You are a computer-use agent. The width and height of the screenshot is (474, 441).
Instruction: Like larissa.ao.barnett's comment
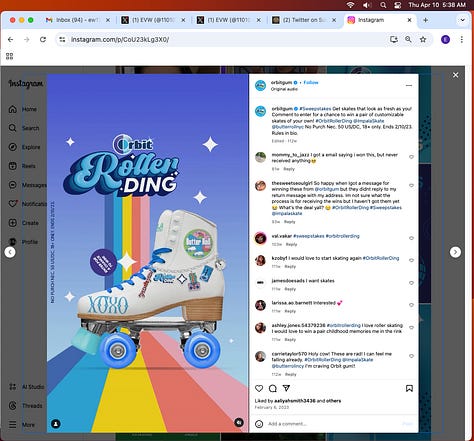[411, 305]
